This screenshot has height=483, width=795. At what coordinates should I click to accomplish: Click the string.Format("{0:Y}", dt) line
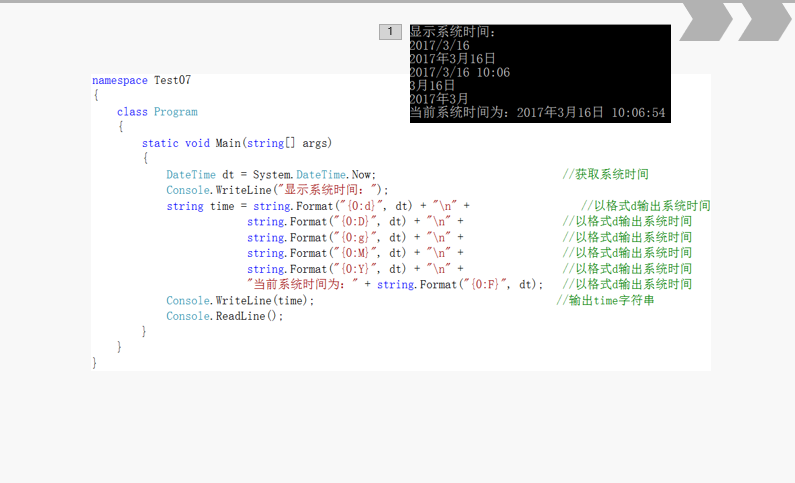coord(355,269)
